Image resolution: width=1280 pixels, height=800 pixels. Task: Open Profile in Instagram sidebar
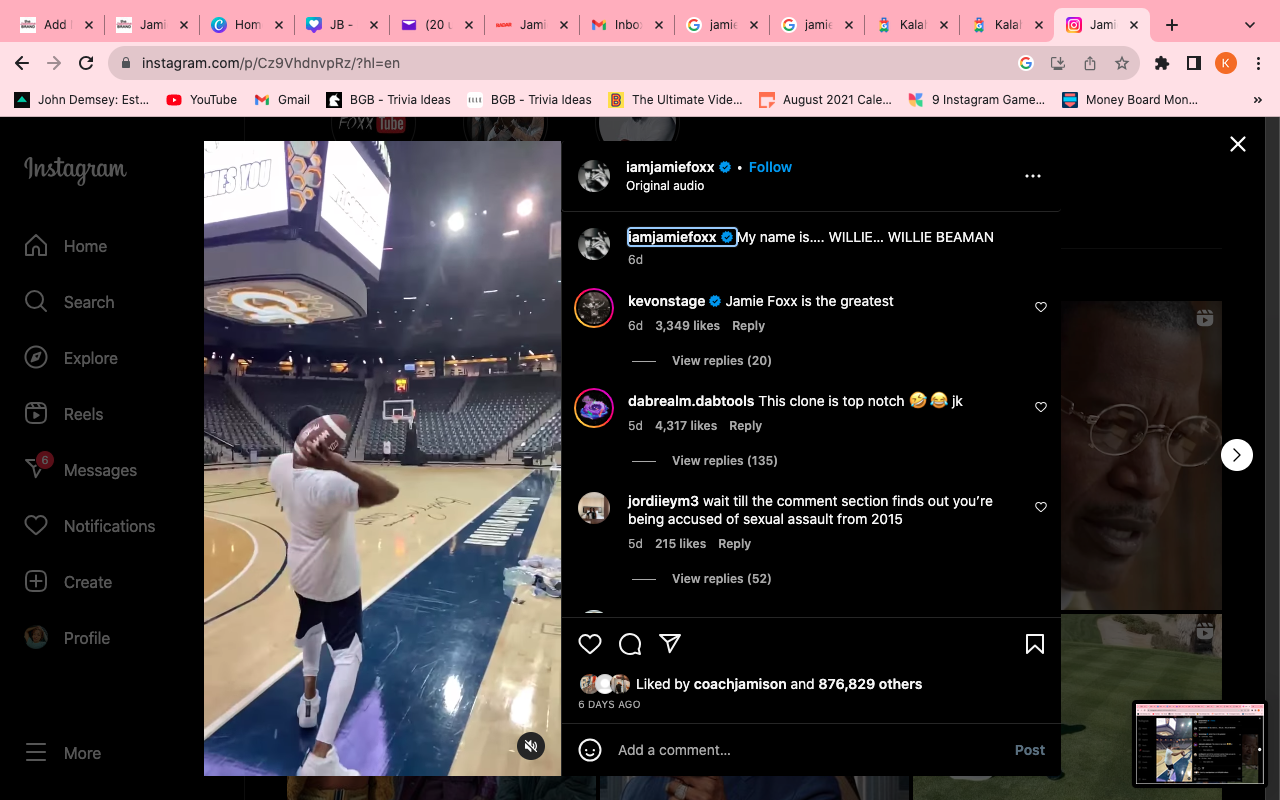tap(67, 638)
